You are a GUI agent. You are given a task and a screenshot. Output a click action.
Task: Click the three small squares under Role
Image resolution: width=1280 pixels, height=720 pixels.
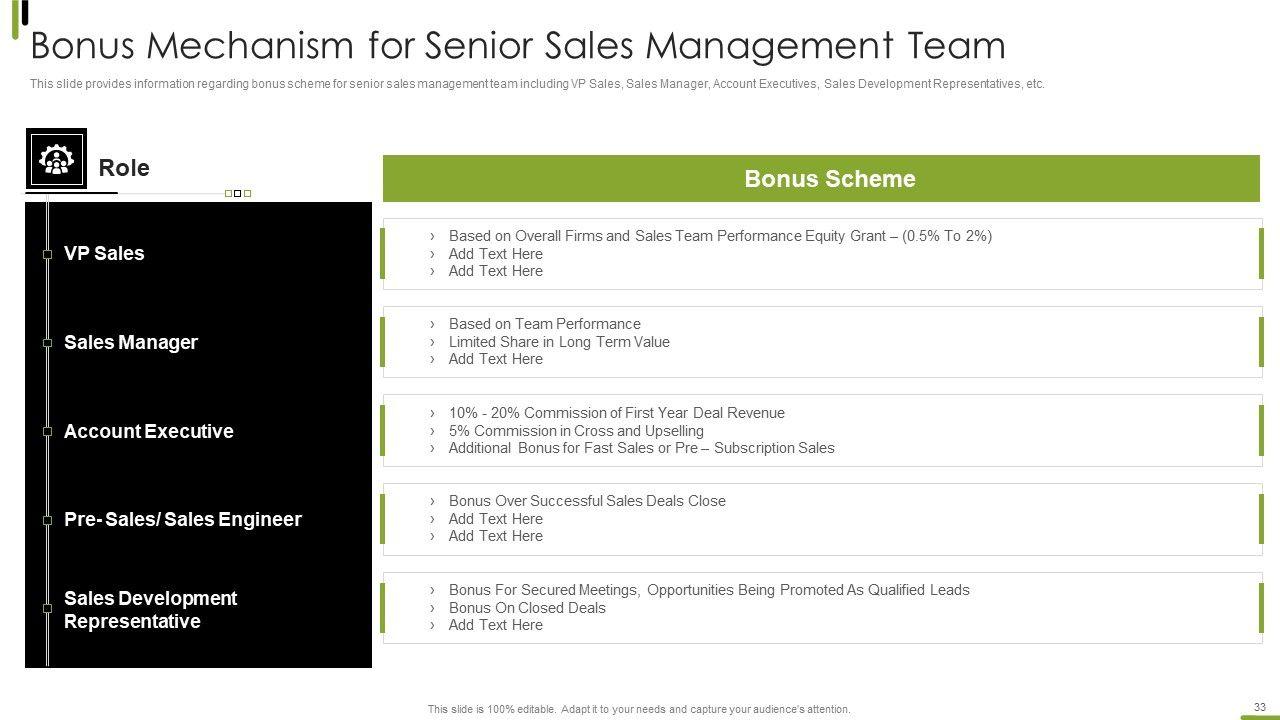pos(238,193)
